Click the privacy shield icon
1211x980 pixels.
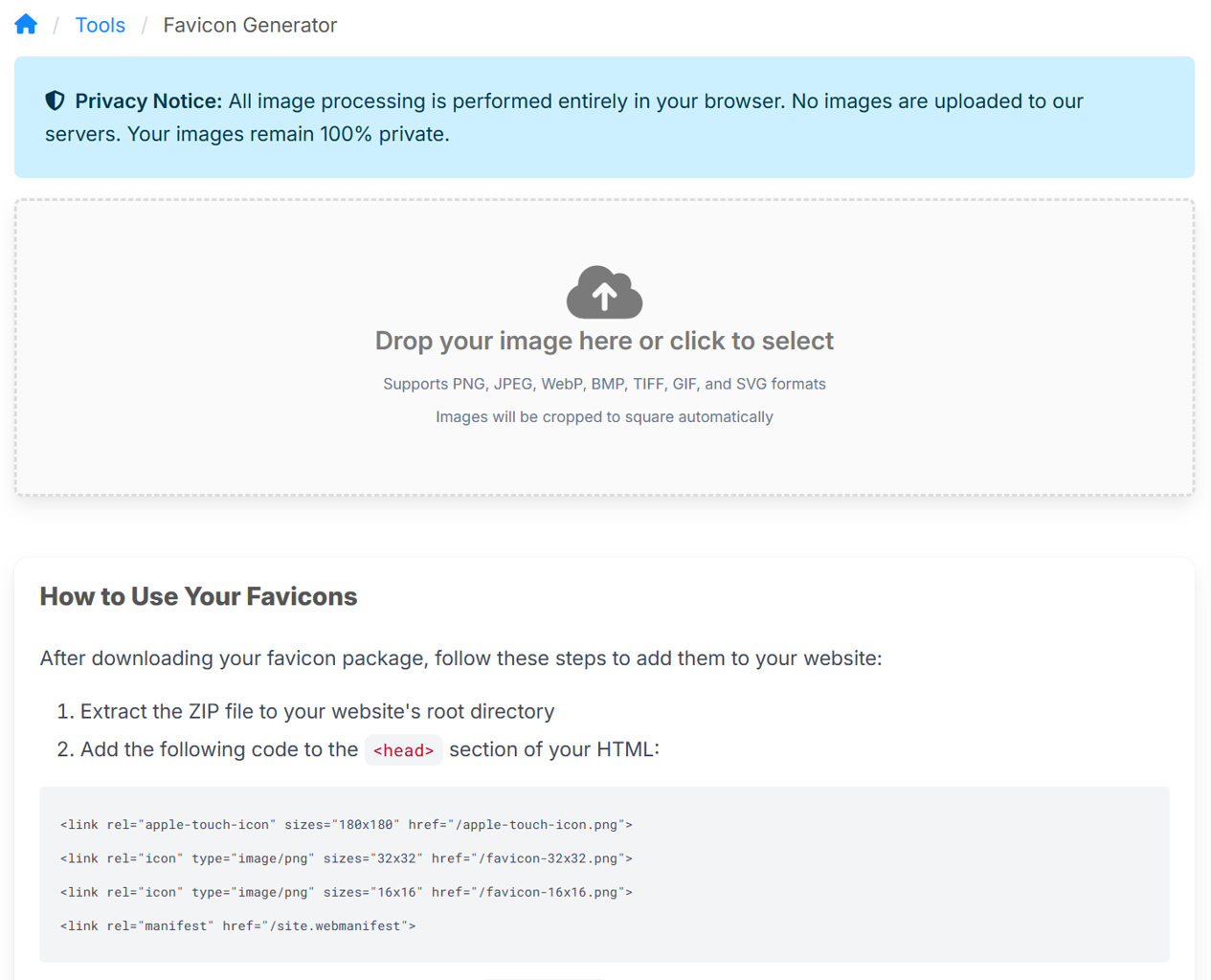pos(56,100)
